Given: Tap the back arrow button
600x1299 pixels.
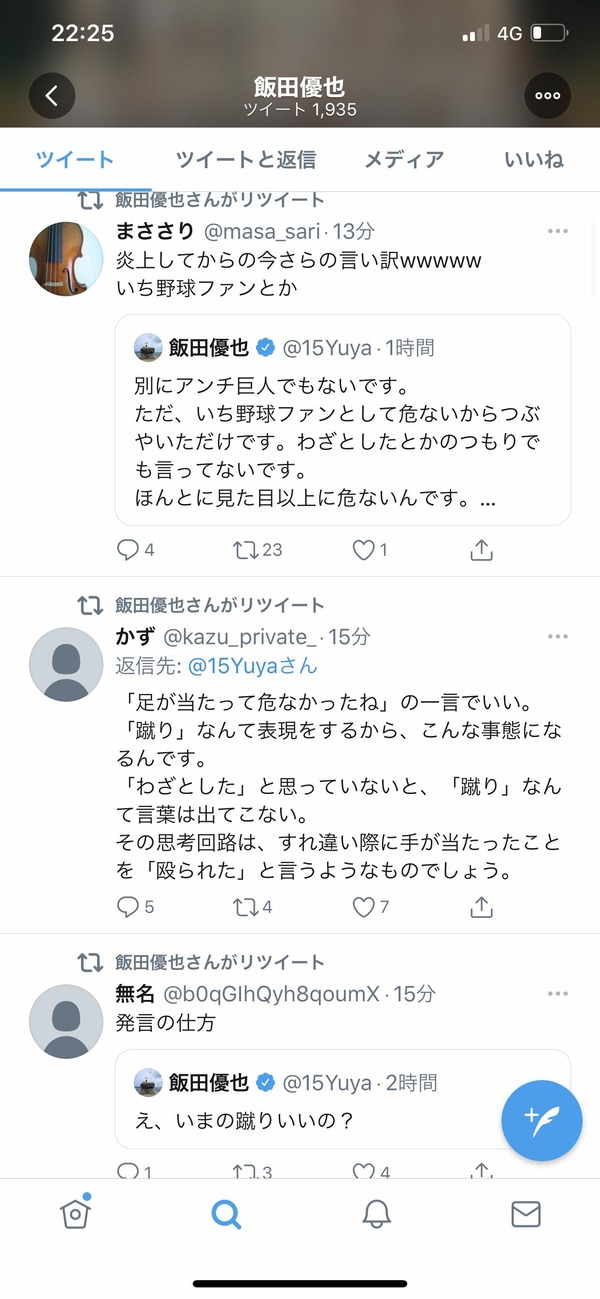Looking at the screenshot, I should tap(52, 96).
